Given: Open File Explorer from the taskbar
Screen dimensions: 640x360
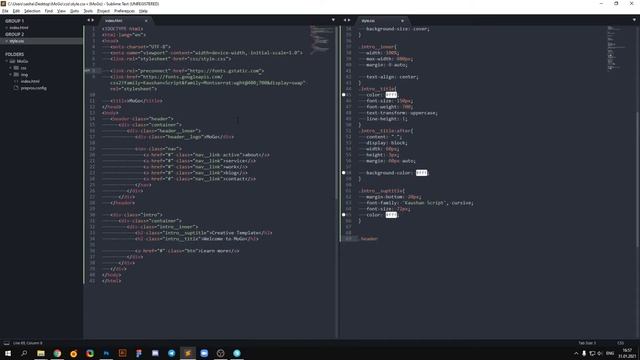Looking at the screenshot, I should [x=41, y=353].
